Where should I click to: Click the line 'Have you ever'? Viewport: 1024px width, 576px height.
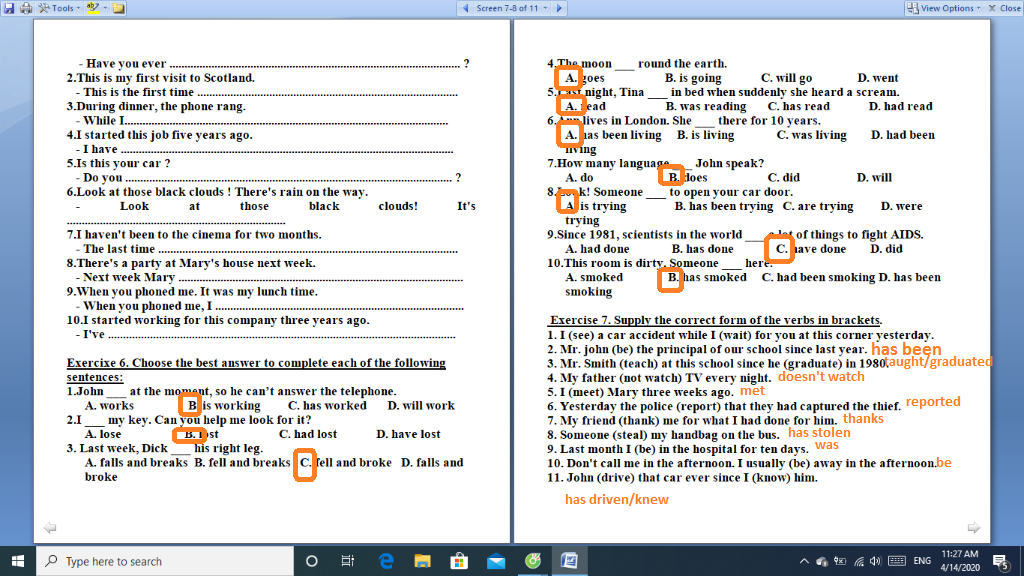coord(126,63)
